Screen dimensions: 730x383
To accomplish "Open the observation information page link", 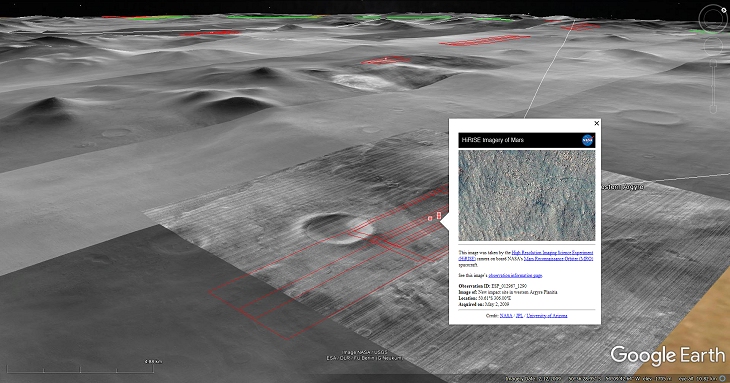I will (x=515, y=275).
